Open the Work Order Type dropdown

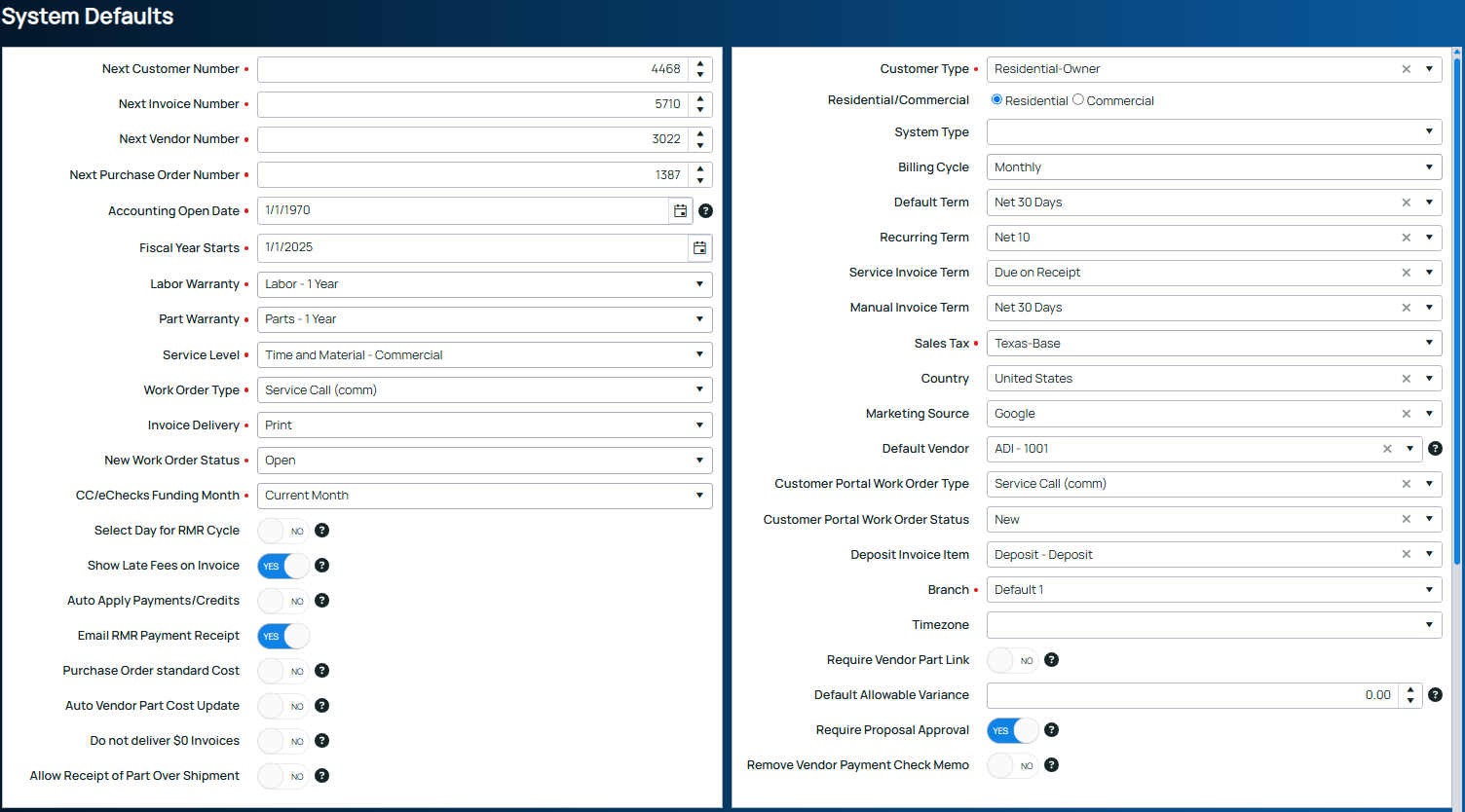pyautogui.click(x=699, y=390)
